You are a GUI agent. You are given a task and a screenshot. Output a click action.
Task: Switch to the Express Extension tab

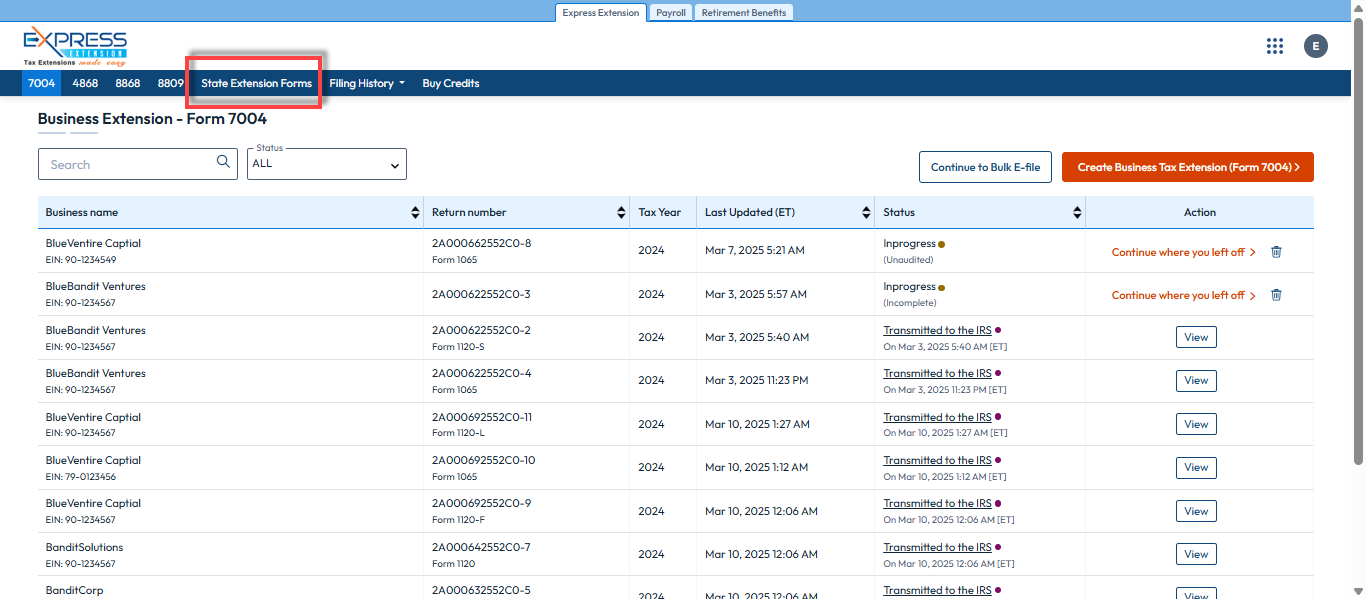click(x=600, y=13)
